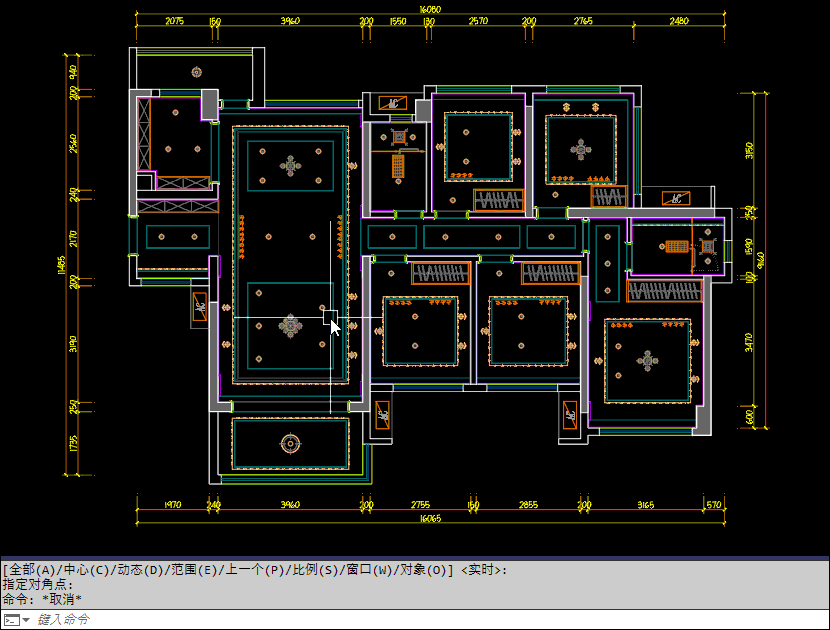Image resolution: width=830 pixels, height=630 pixels.
Task: Open the recent commands dropdown arrow
Action: pos(26,620)
